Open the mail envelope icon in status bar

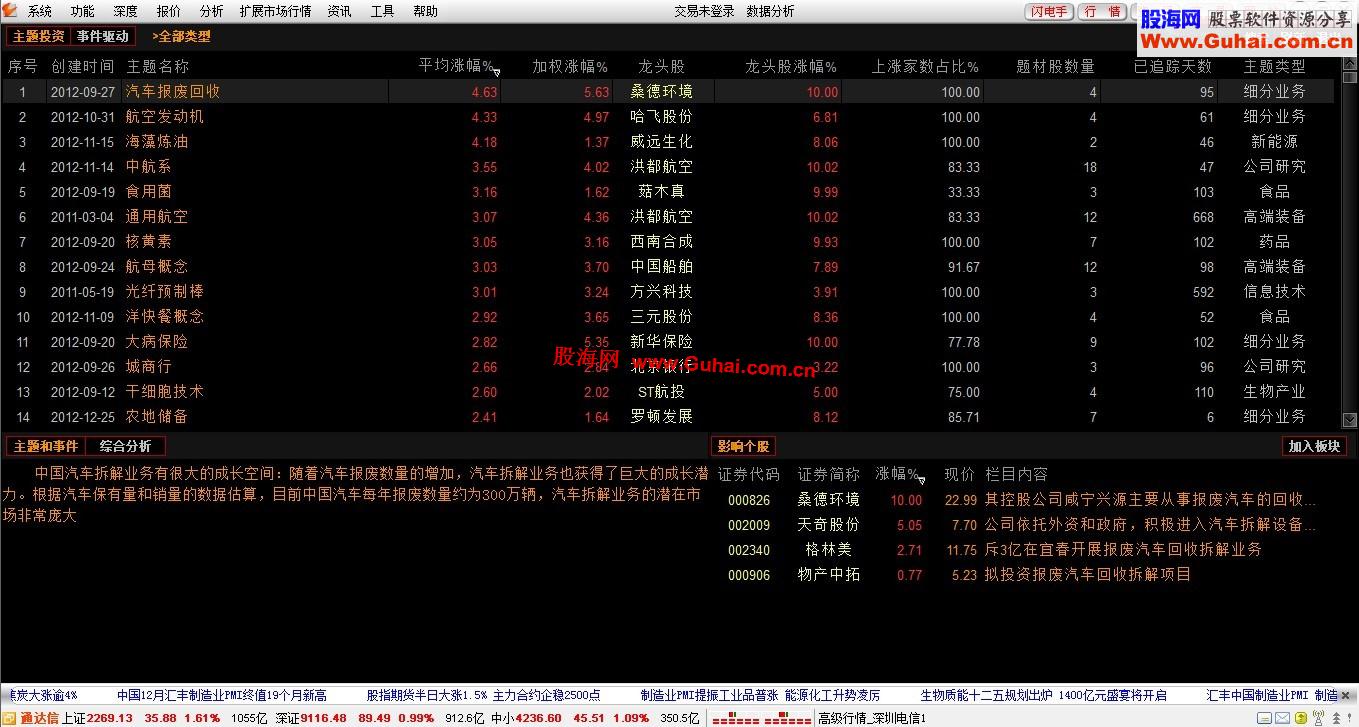click(1282, 718)
